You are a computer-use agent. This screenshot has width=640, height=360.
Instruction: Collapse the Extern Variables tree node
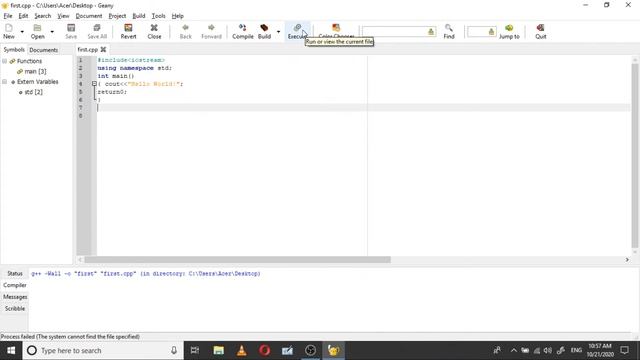[4, 82]
